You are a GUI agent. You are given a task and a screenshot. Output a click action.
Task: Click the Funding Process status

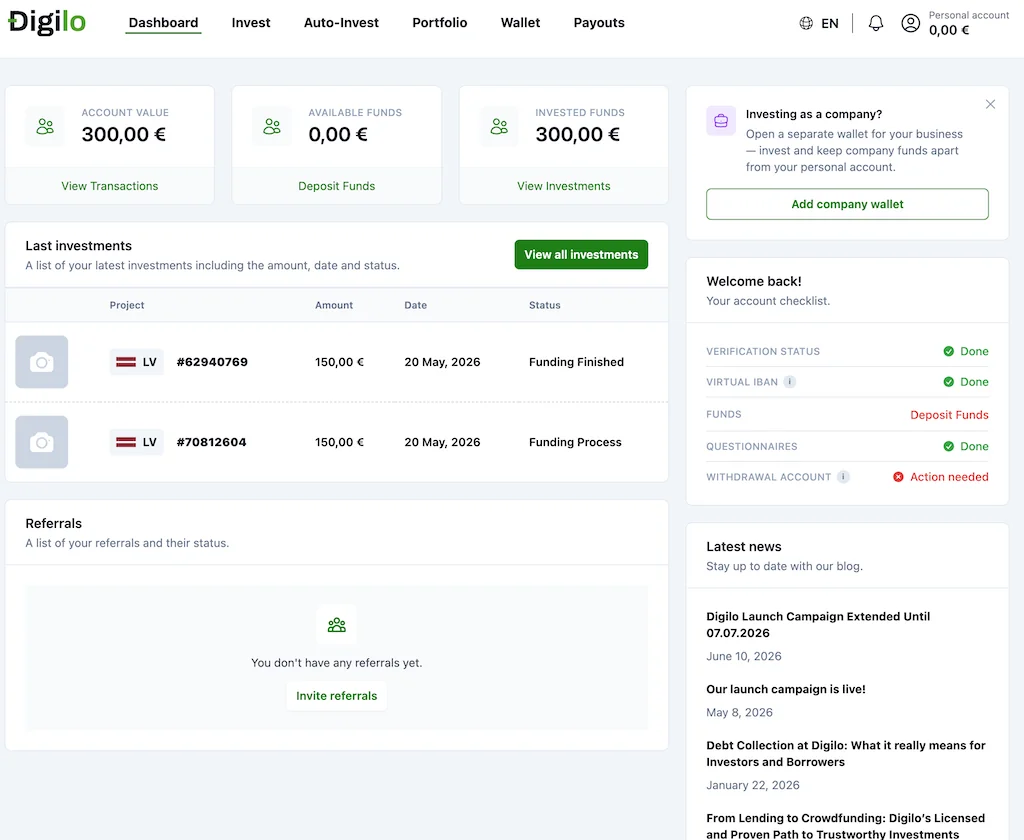(575, 442)
